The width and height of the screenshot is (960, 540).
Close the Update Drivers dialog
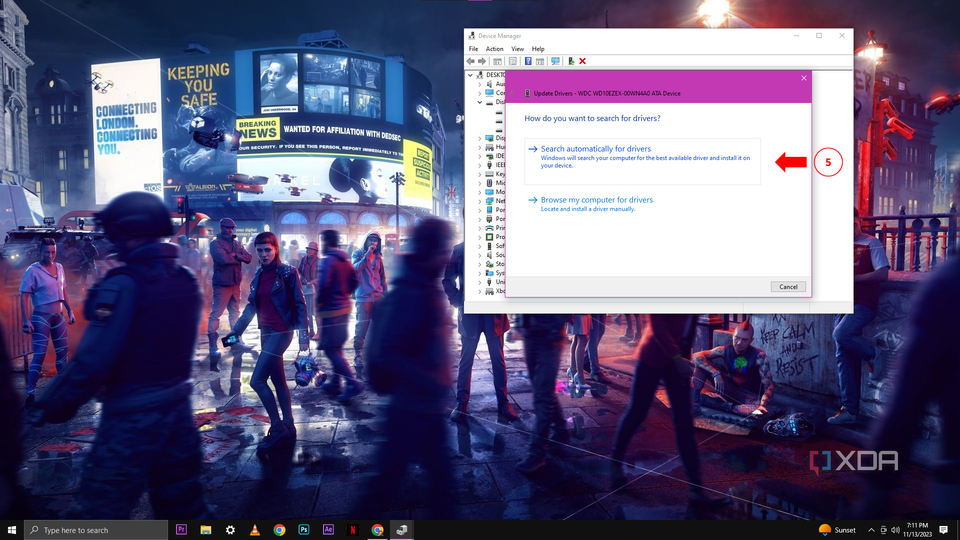804,78
